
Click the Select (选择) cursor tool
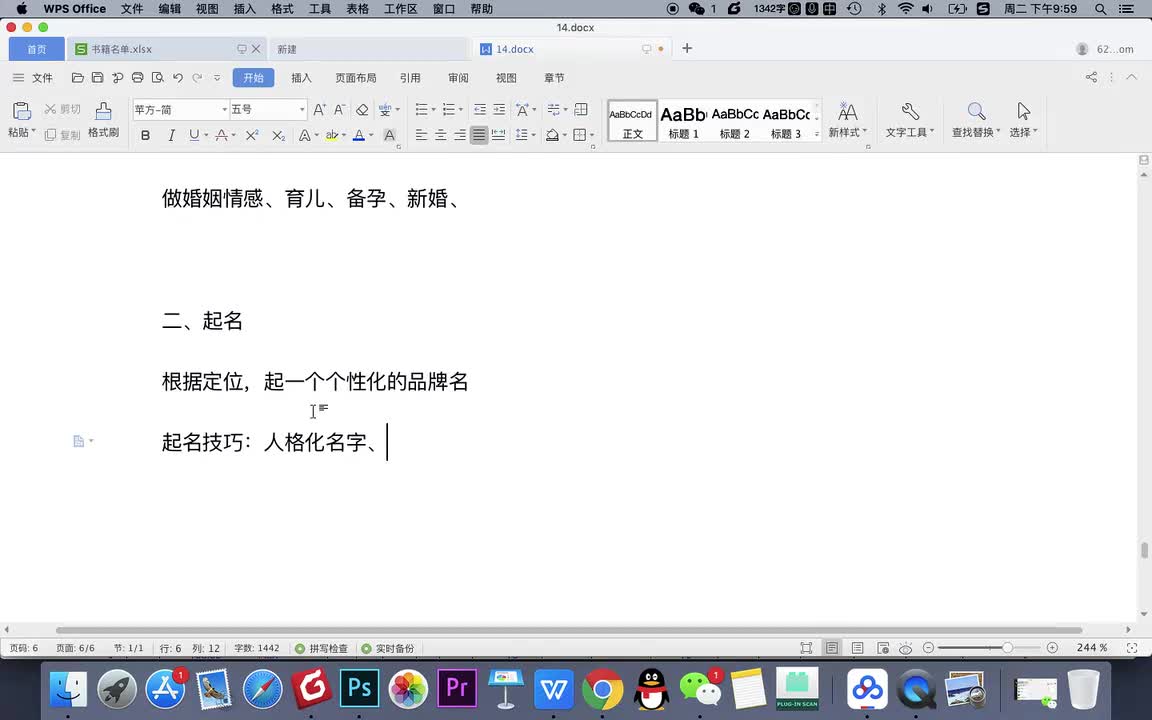click(x=1023, y=120)
